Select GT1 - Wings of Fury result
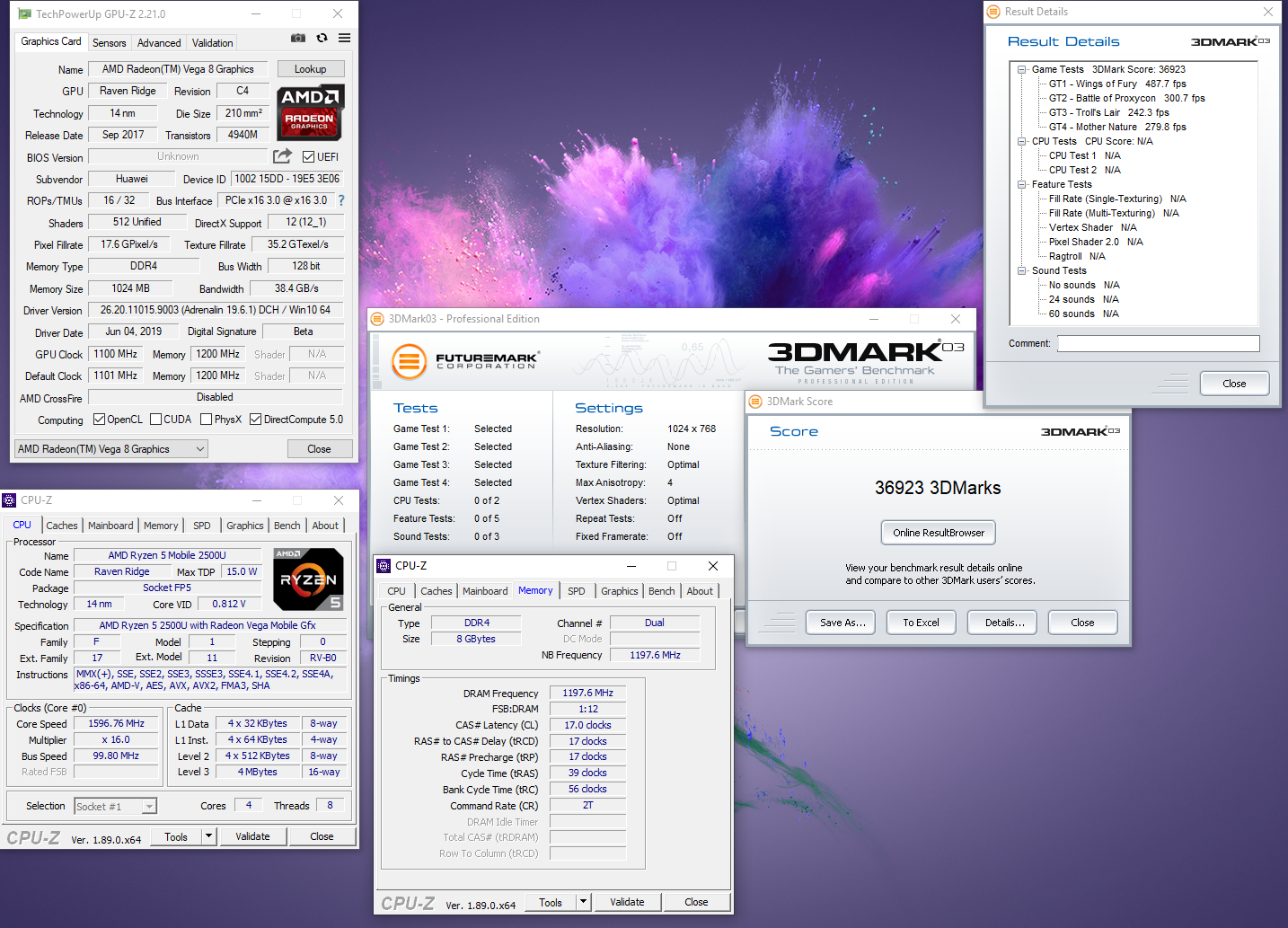1288x928 pixels. [1117, 84]
